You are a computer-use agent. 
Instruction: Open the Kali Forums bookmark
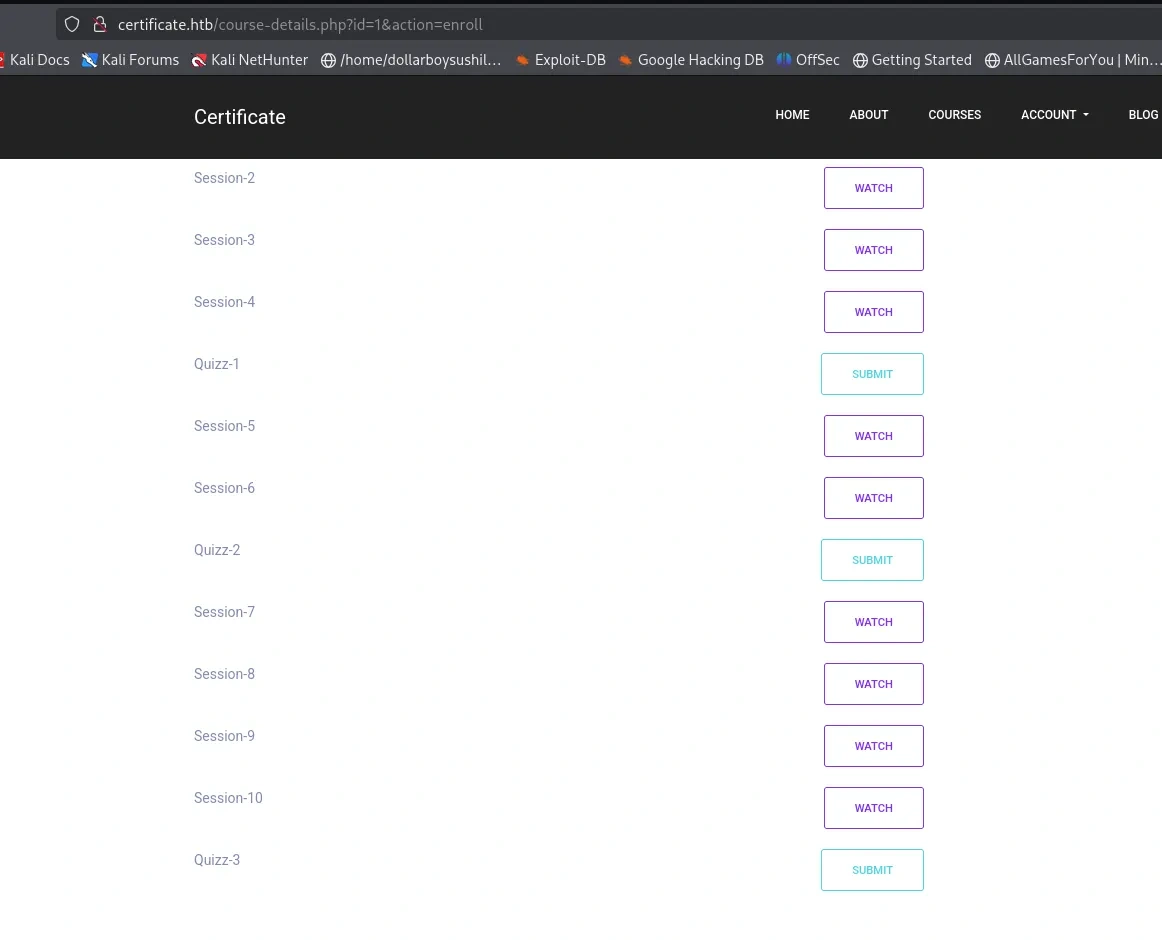[x=131, y=60]
